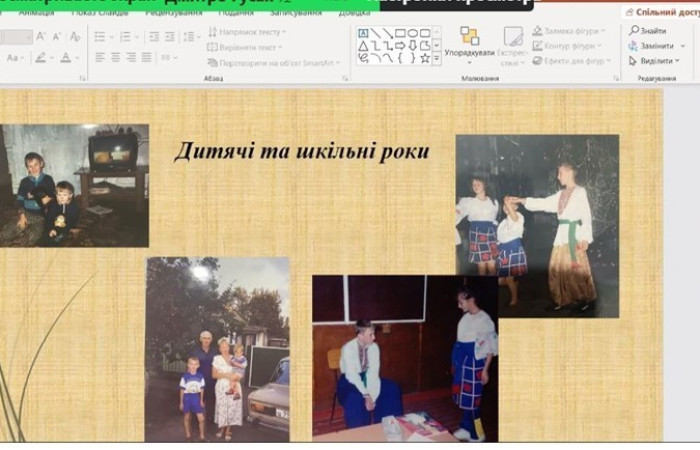Toggle justify text alignment
The height and width of the screenshot is (450, 700).
[146, 57]
